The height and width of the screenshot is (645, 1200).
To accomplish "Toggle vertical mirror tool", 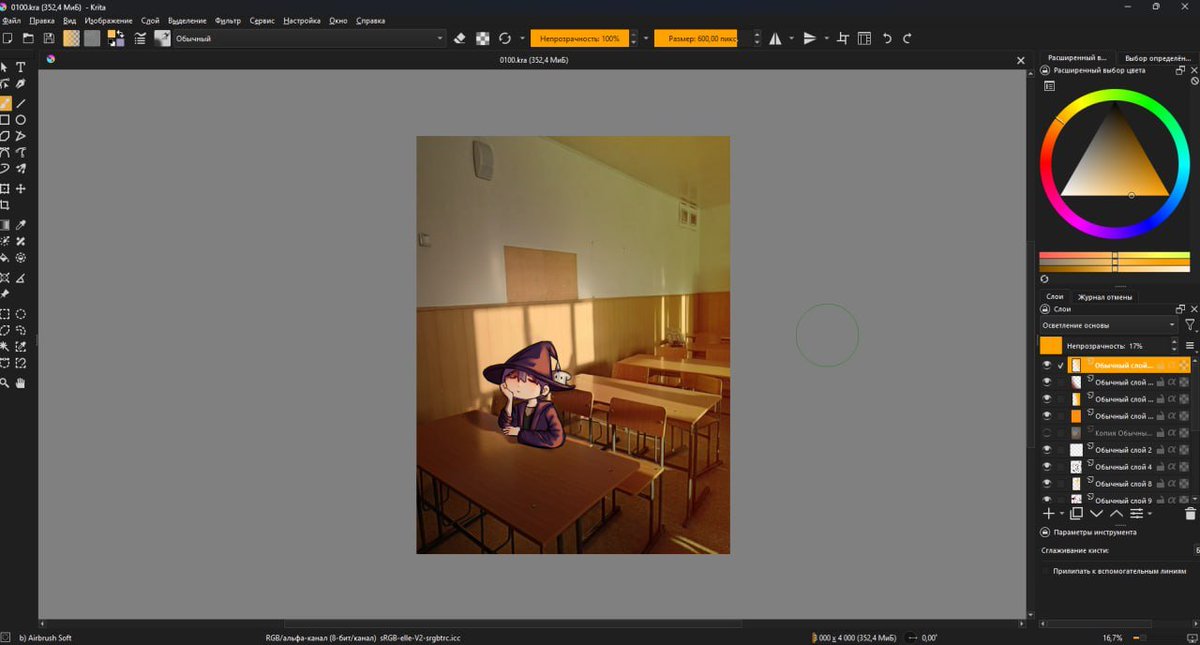I will [x=810, y=38].
